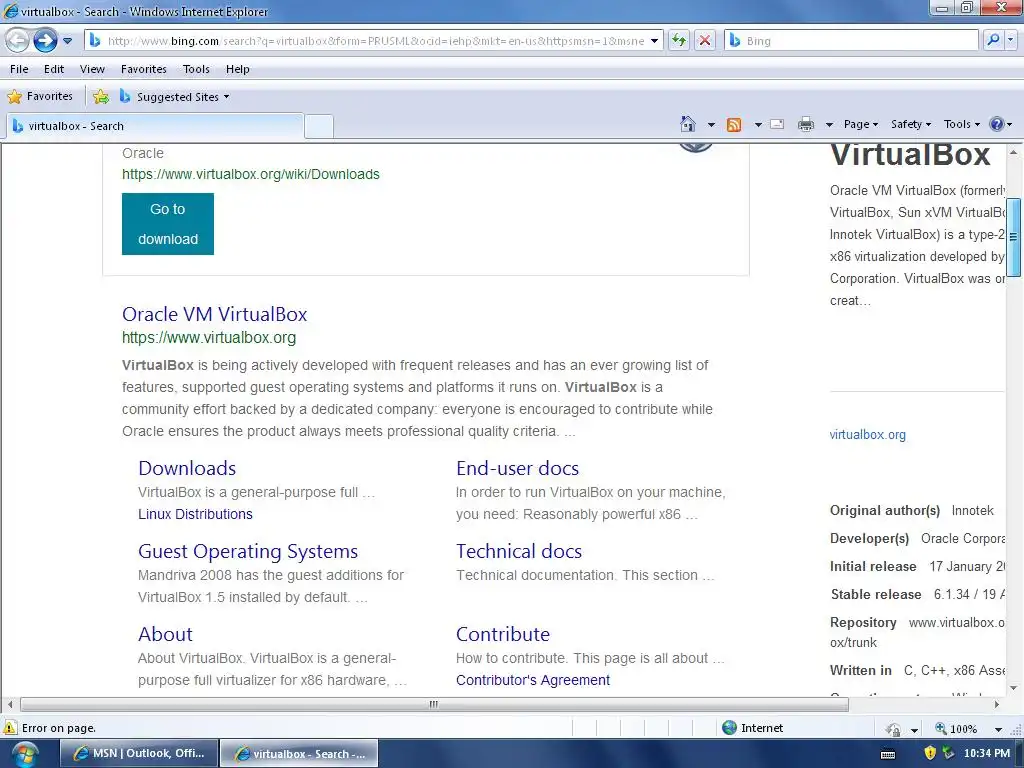The height and width of the screenshot is (768, 1024).
Task: Click the vertical scrollbar thumb
Action: [1013, 237]
